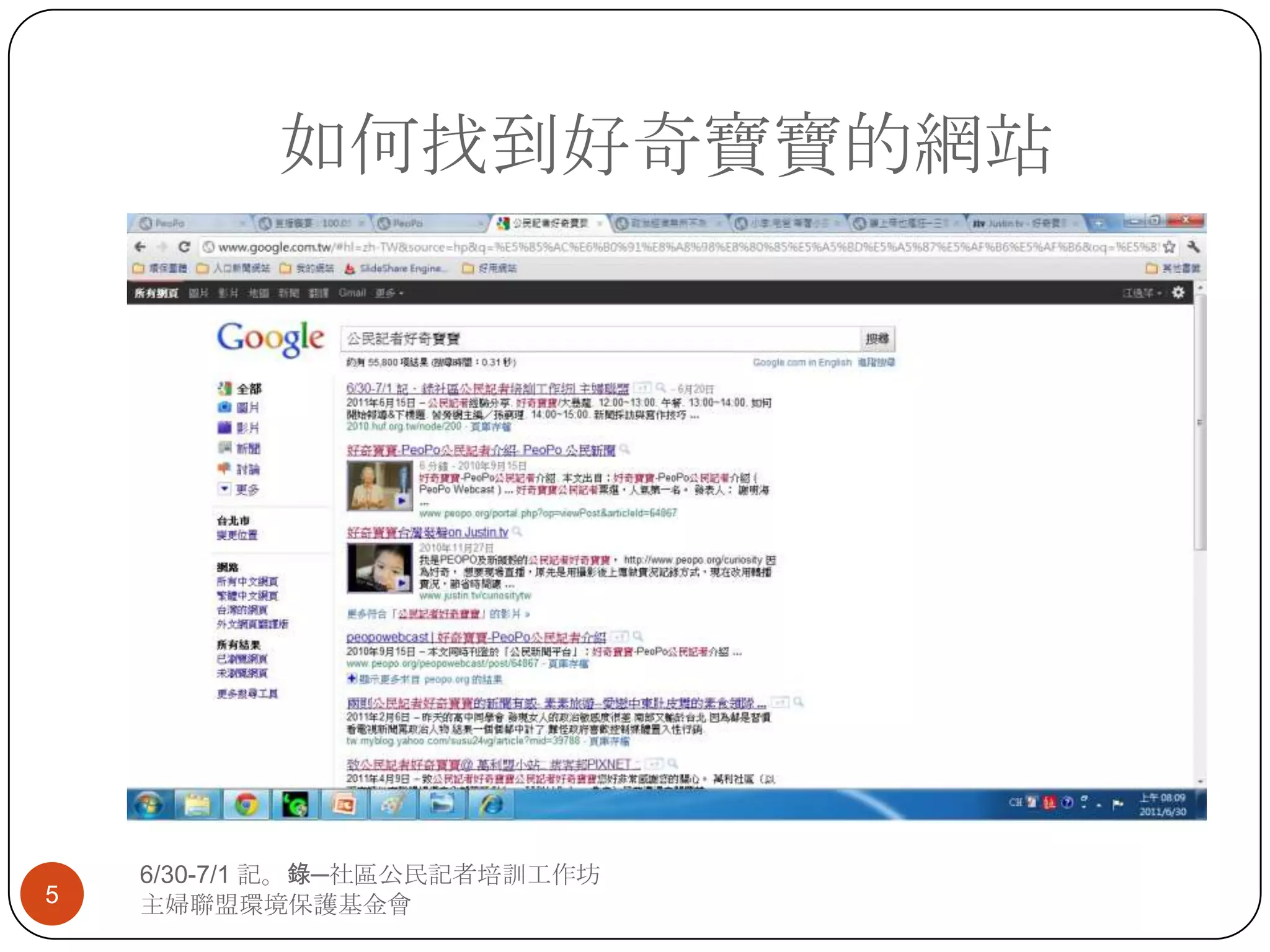The height and width of the screenshot is (952, 1270).
Task: Switch to the Justin.tv tab
Action: coord(1026,223)
